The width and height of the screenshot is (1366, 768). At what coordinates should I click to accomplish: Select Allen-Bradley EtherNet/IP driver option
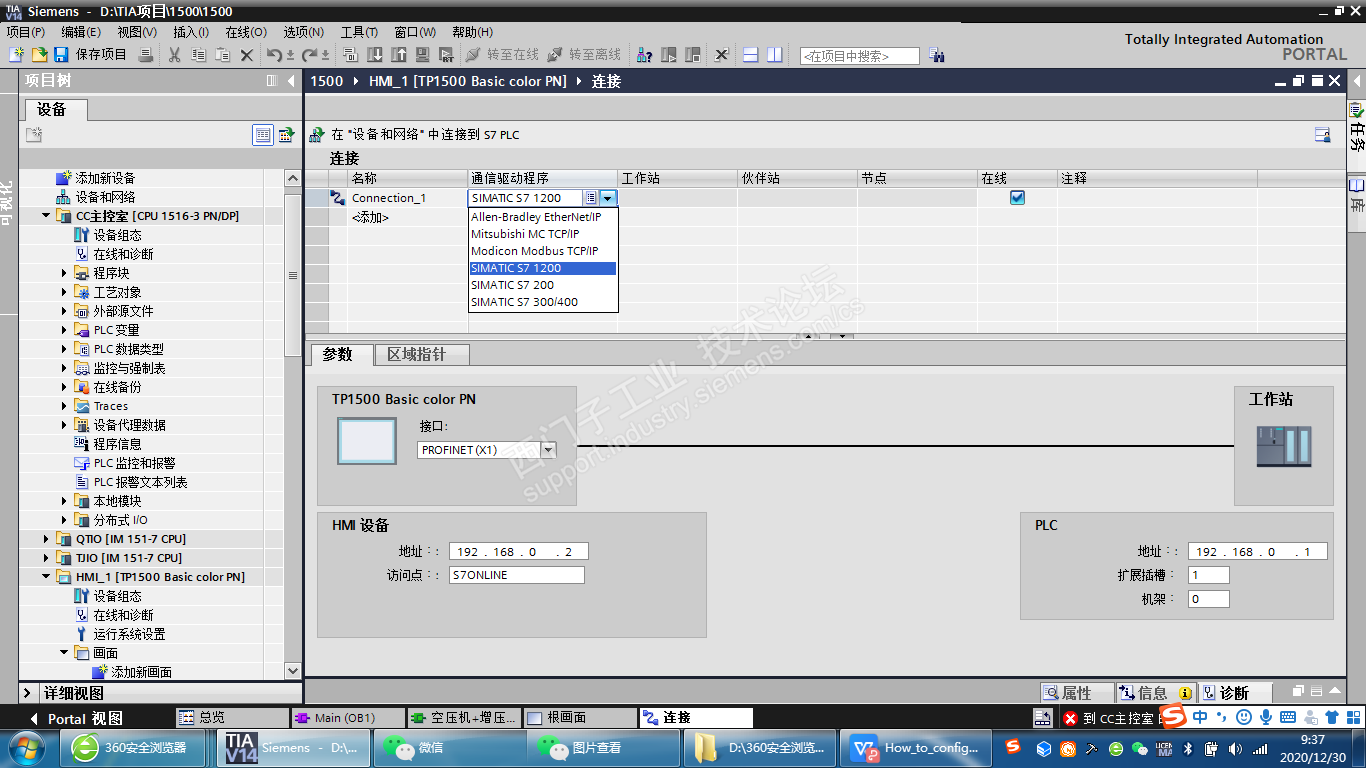543,217
